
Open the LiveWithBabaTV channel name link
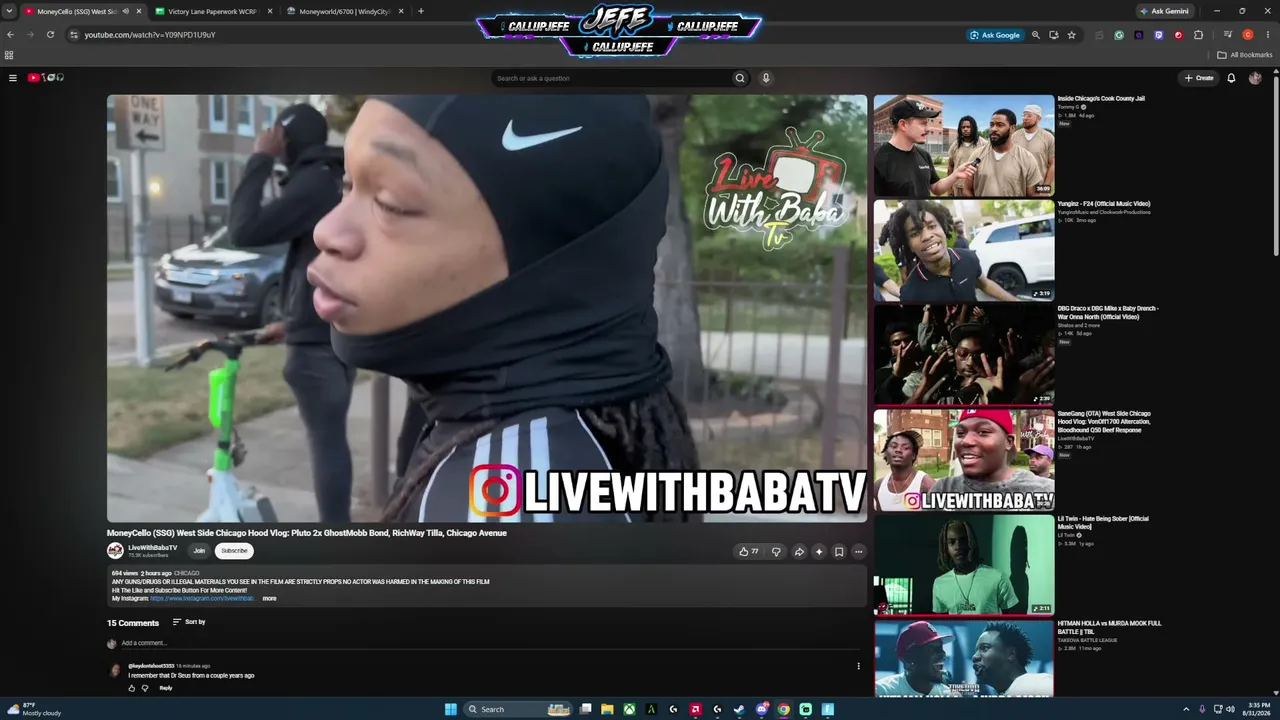(153, 548)
